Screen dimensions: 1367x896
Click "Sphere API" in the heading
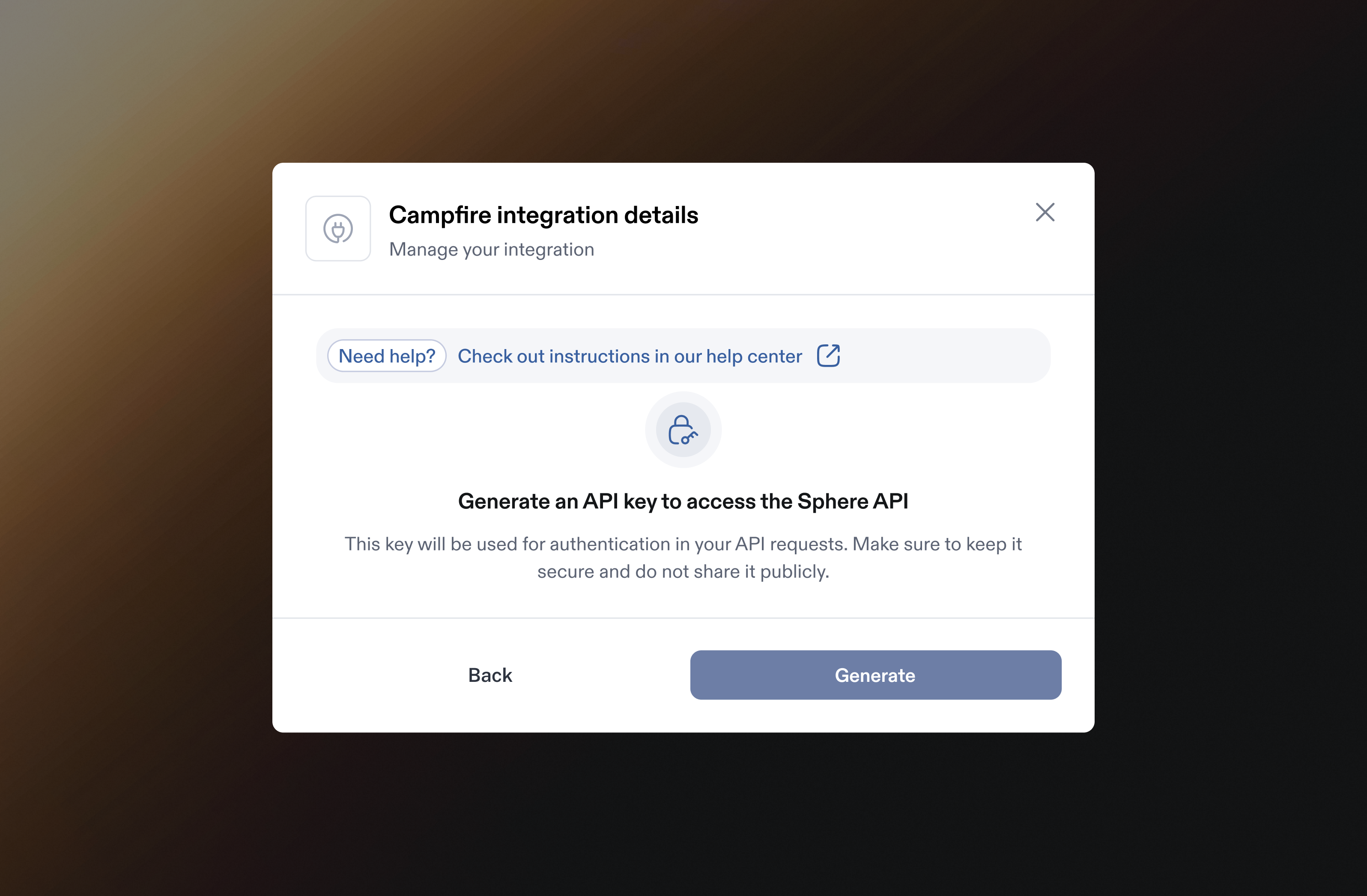(852, 502)
